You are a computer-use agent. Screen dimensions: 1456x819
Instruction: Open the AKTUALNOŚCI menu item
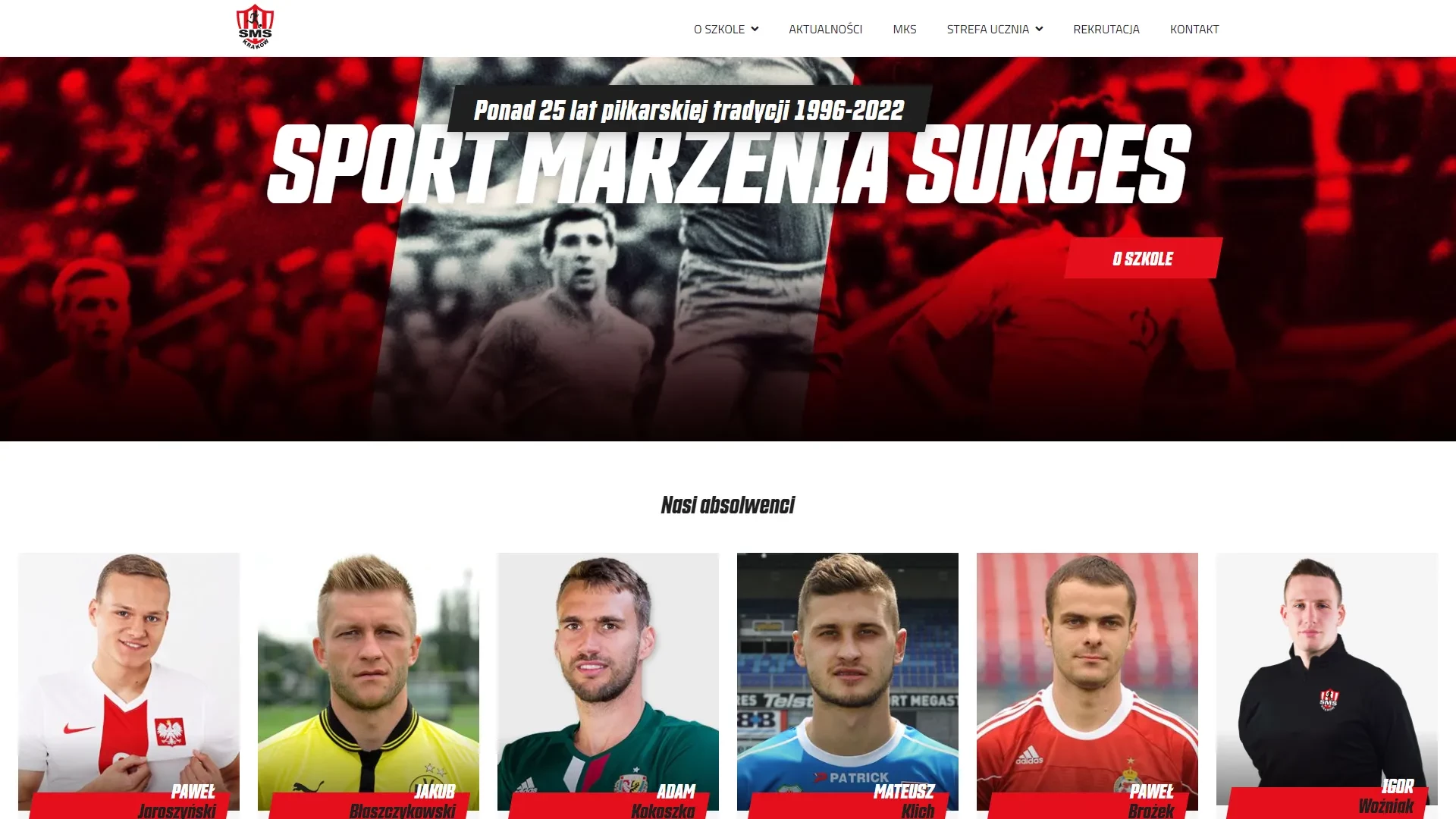pos(825,30)
